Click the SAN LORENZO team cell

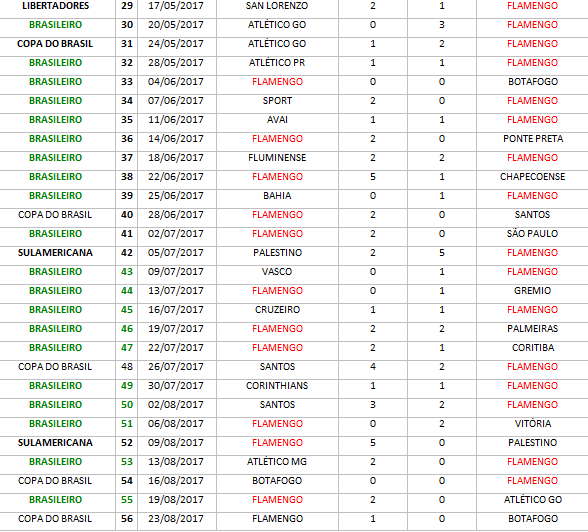click(x=277, y=6)
